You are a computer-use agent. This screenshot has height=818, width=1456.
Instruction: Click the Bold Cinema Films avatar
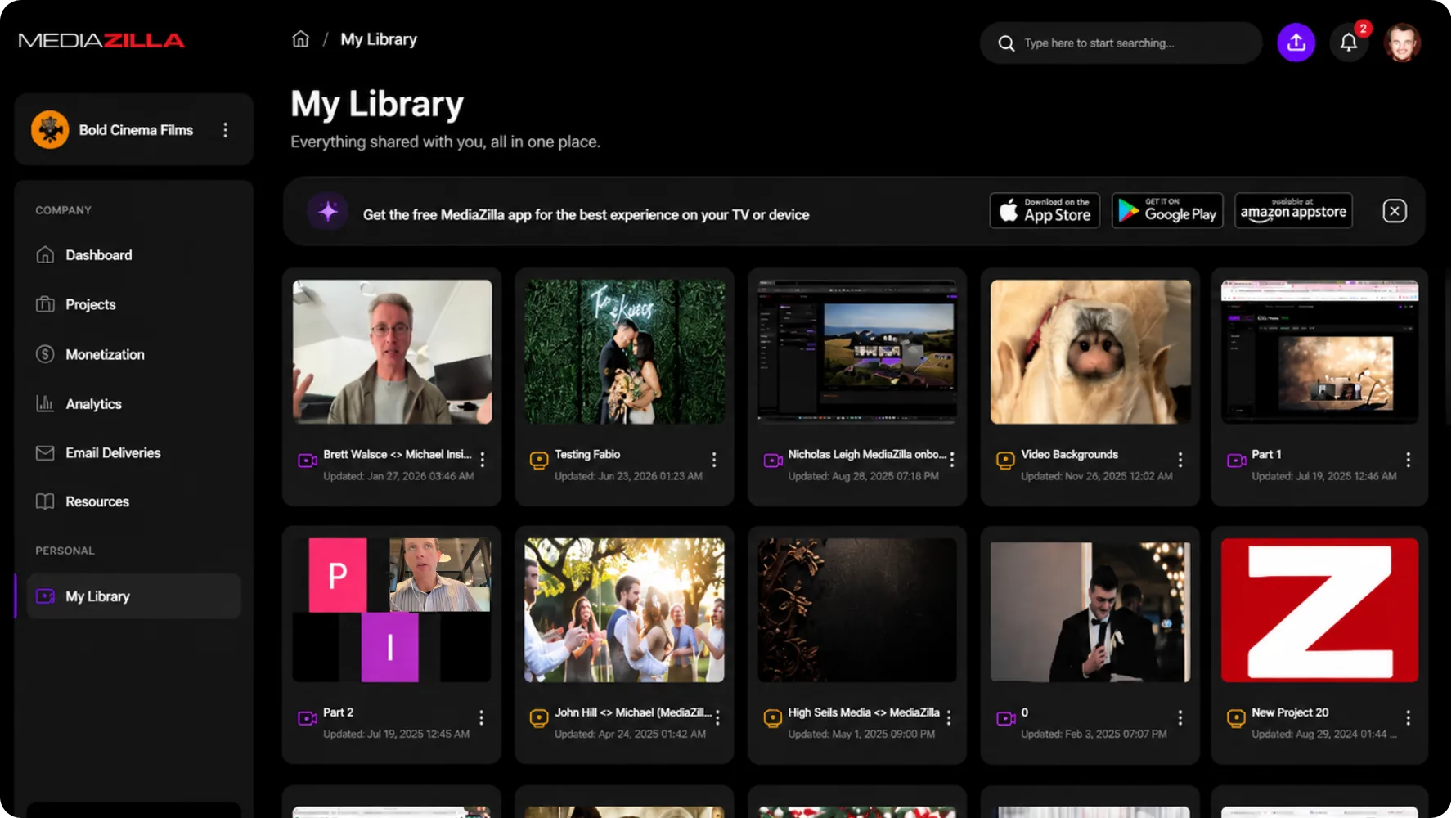click(x=50, y=130)
